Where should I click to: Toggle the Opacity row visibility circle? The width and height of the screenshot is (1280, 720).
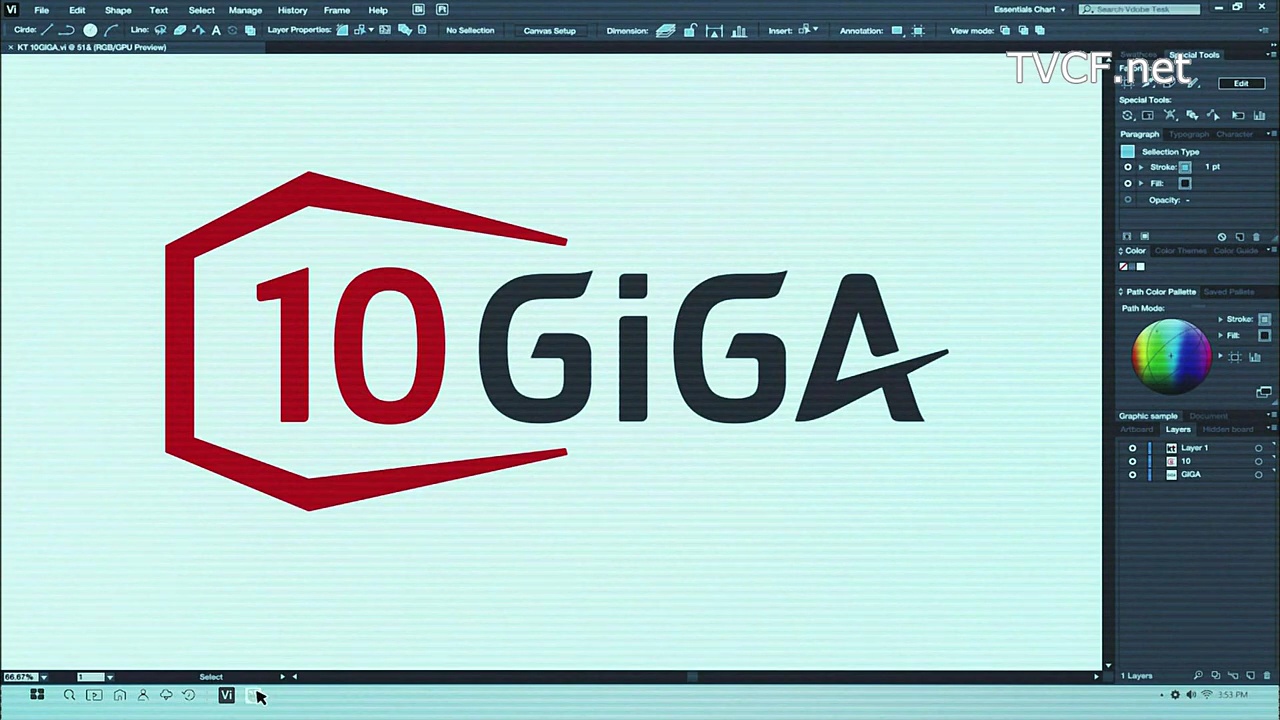(x=1128, y=200)
